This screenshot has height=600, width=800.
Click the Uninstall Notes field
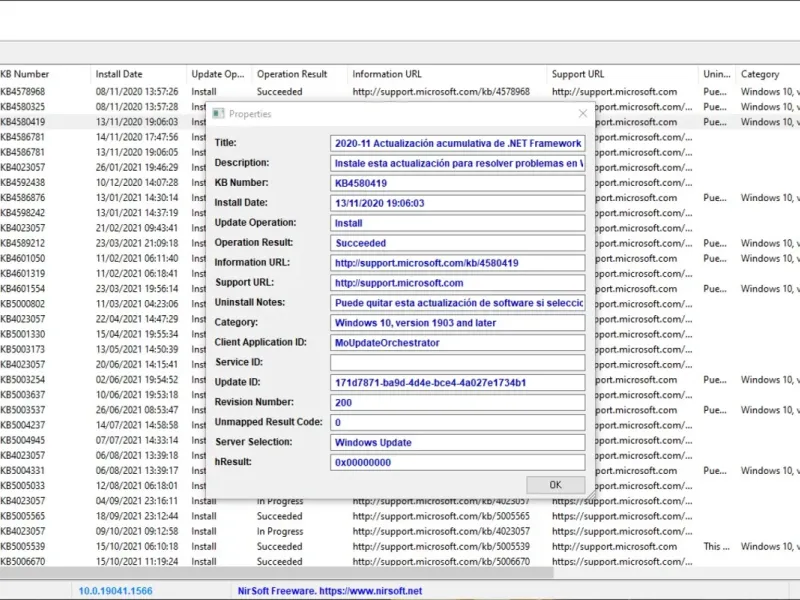[x=457, y=303]
